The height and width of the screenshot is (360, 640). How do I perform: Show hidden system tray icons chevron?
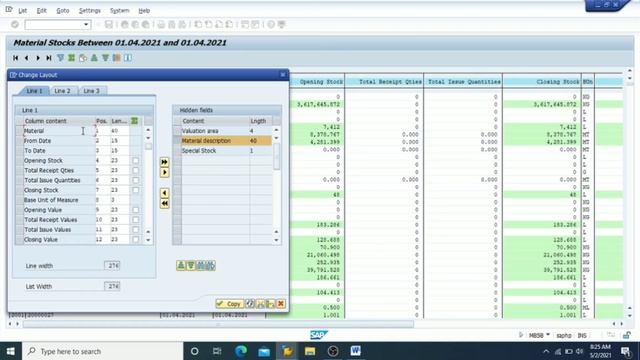(546, 351)
